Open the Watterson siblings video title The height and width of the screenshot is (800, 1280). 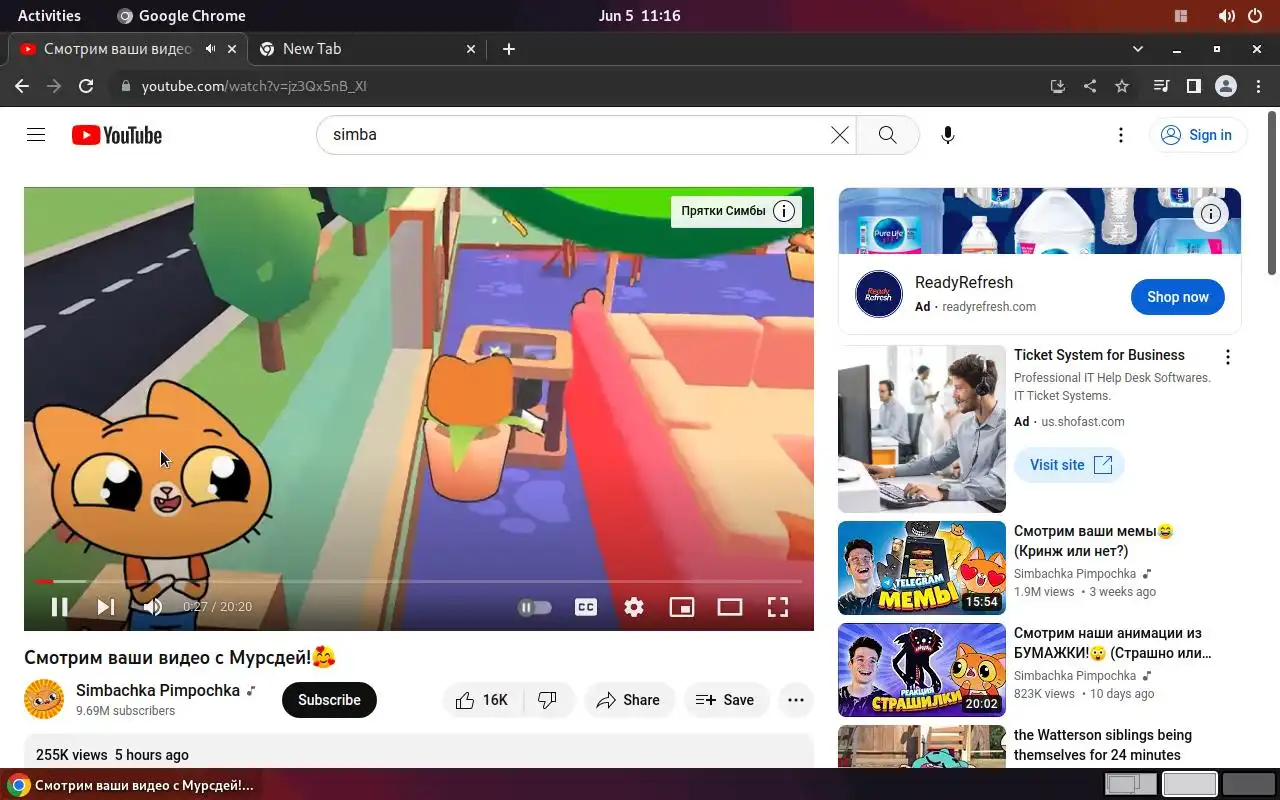click(1103, 745)
